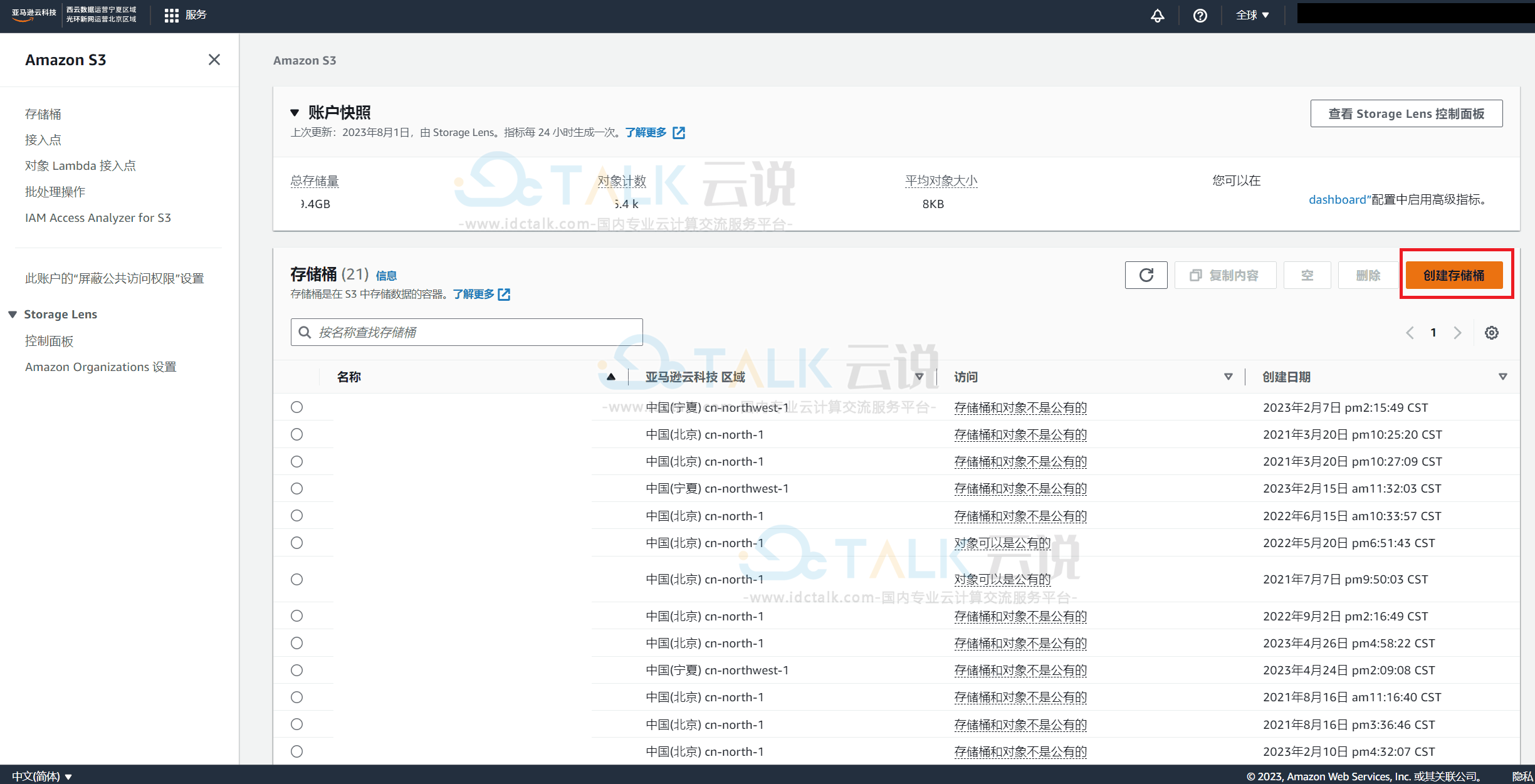
Task: Open the 信息 link next to 存储桶
Action: pyautogui.click(x=386, y=276)
